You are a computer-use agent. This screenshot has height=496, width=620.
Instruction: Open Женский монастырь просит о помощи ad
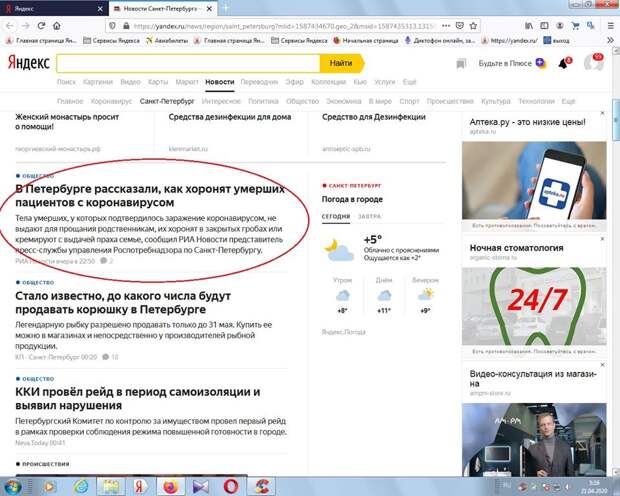67,122
